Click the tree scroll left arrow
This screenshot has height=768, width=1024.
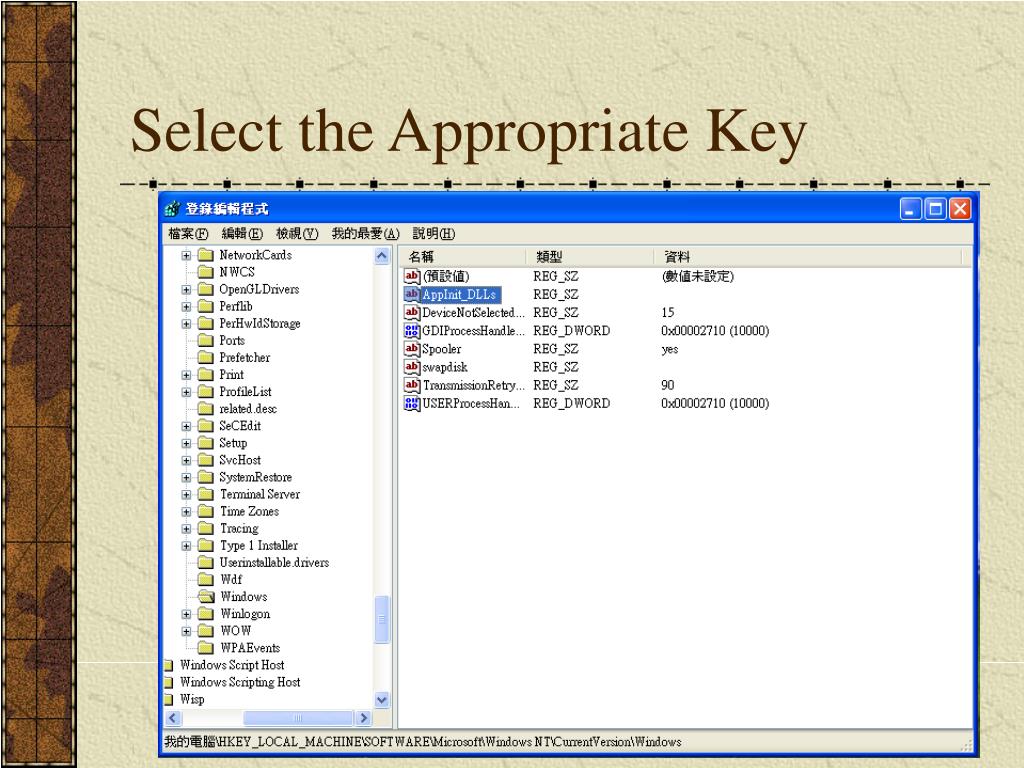172,718
